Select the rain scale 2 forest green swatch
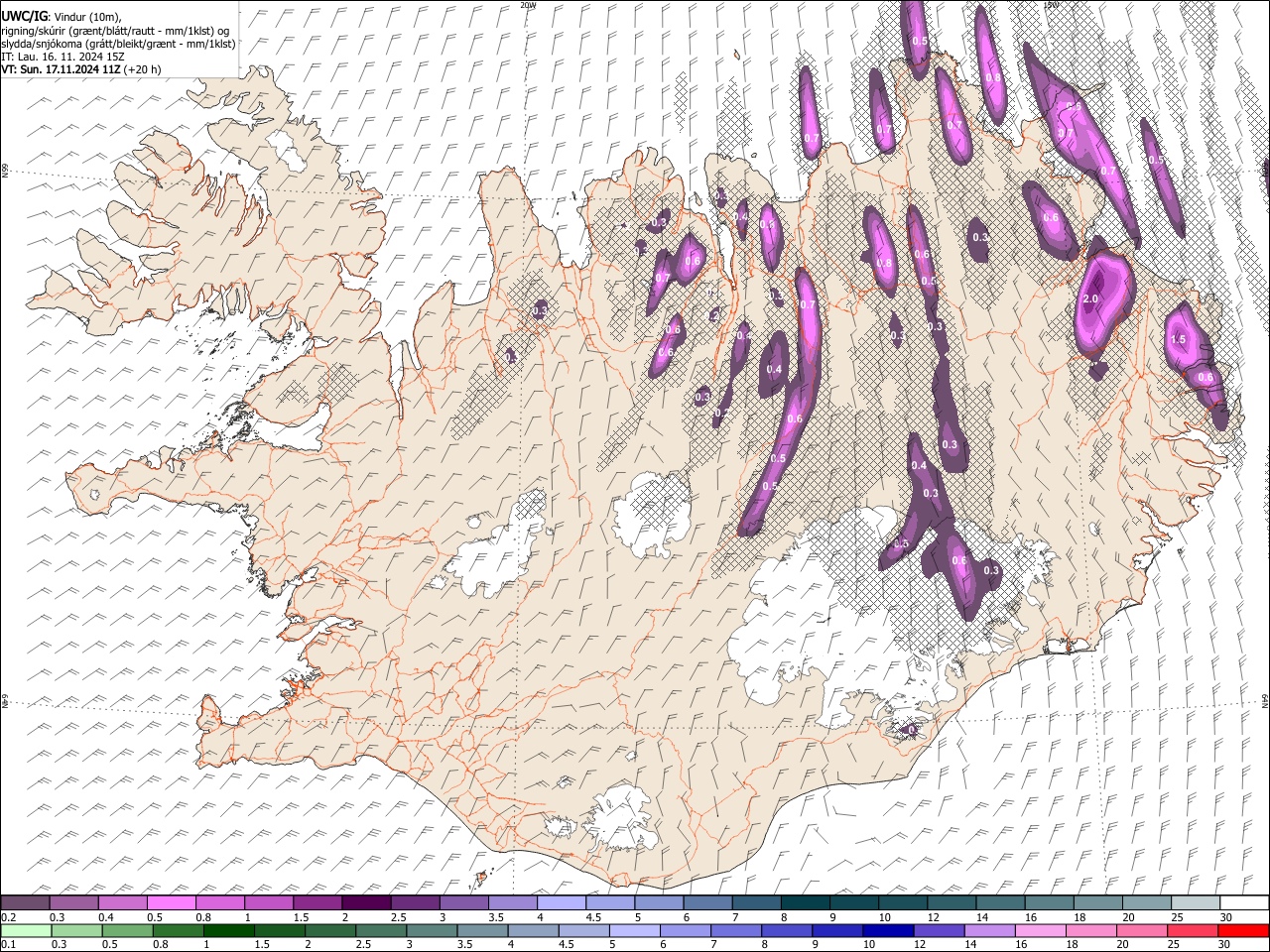This screenshot has height=952, width=1270. coord(332,931)
